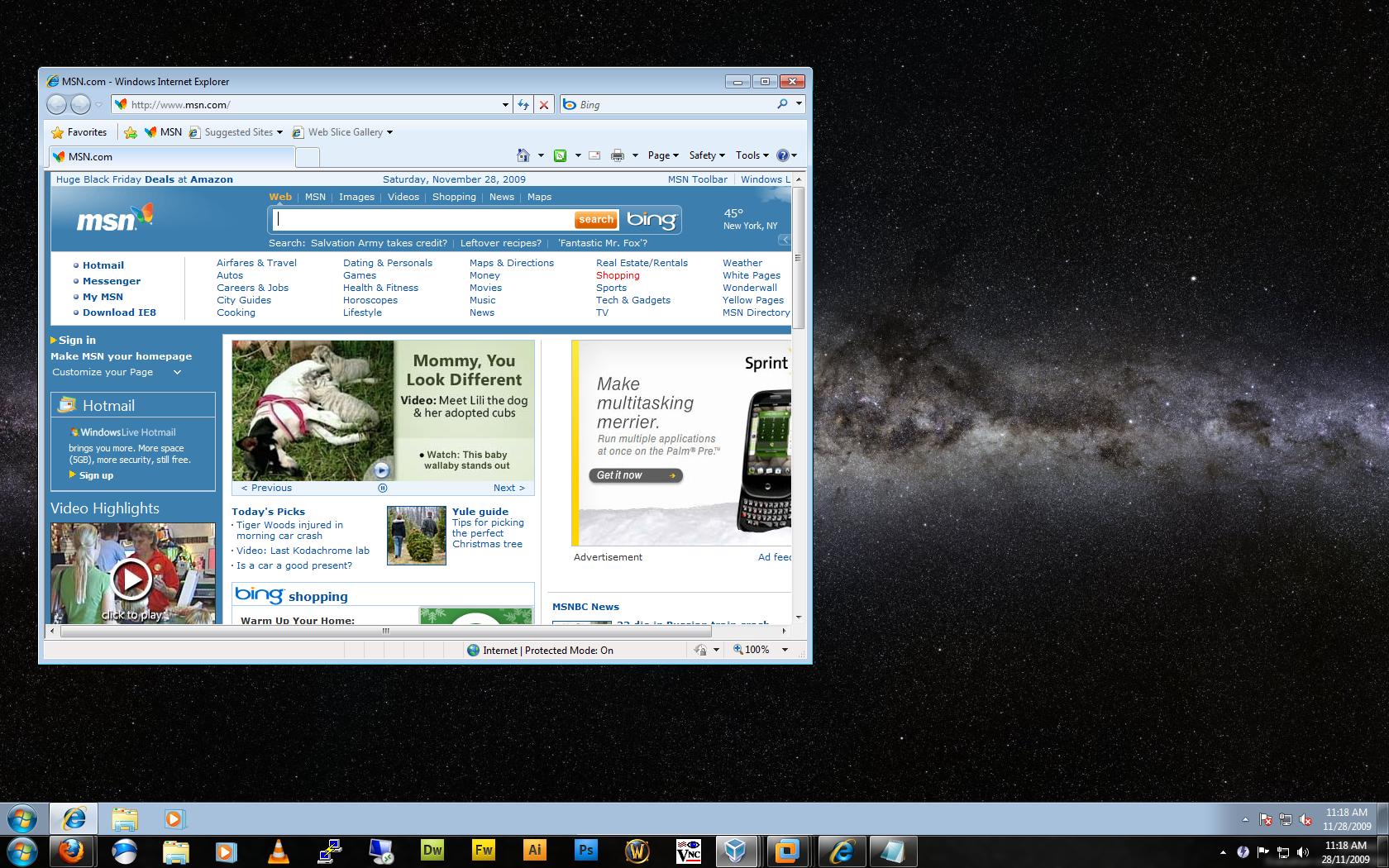Open Photoshop from the taskbar
Screen dimensions: 1389x868
(586, 851)
